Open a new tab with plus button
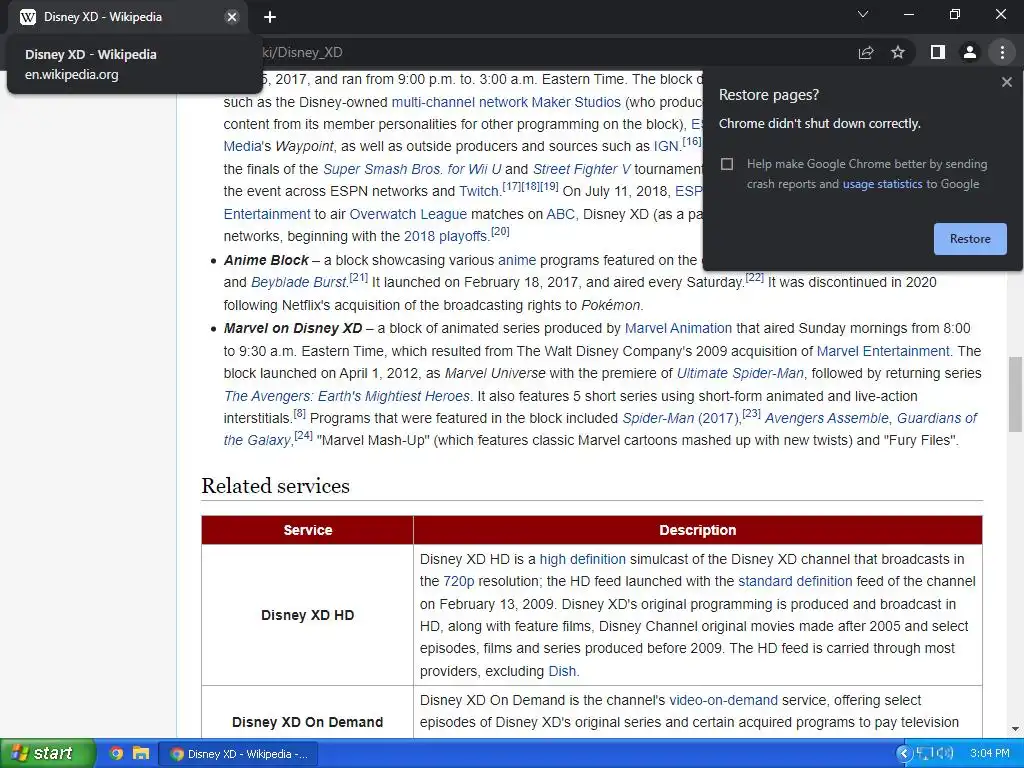Viewport: 1024px width, 768px height. [270, 17]
